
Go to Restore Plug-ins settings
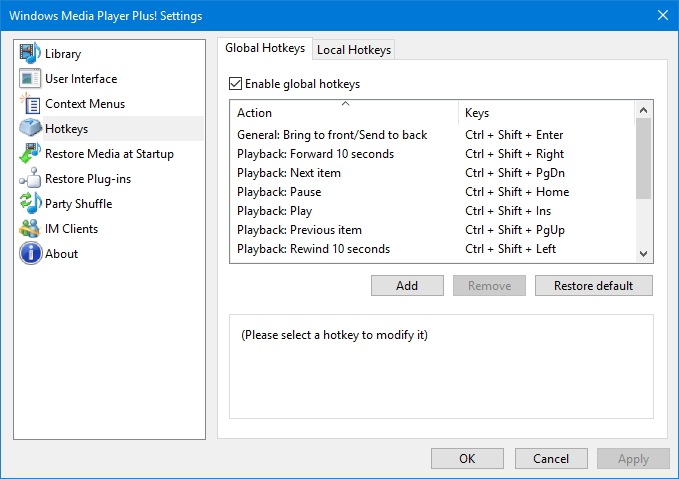pyautogui.click(x=88, y=179)
